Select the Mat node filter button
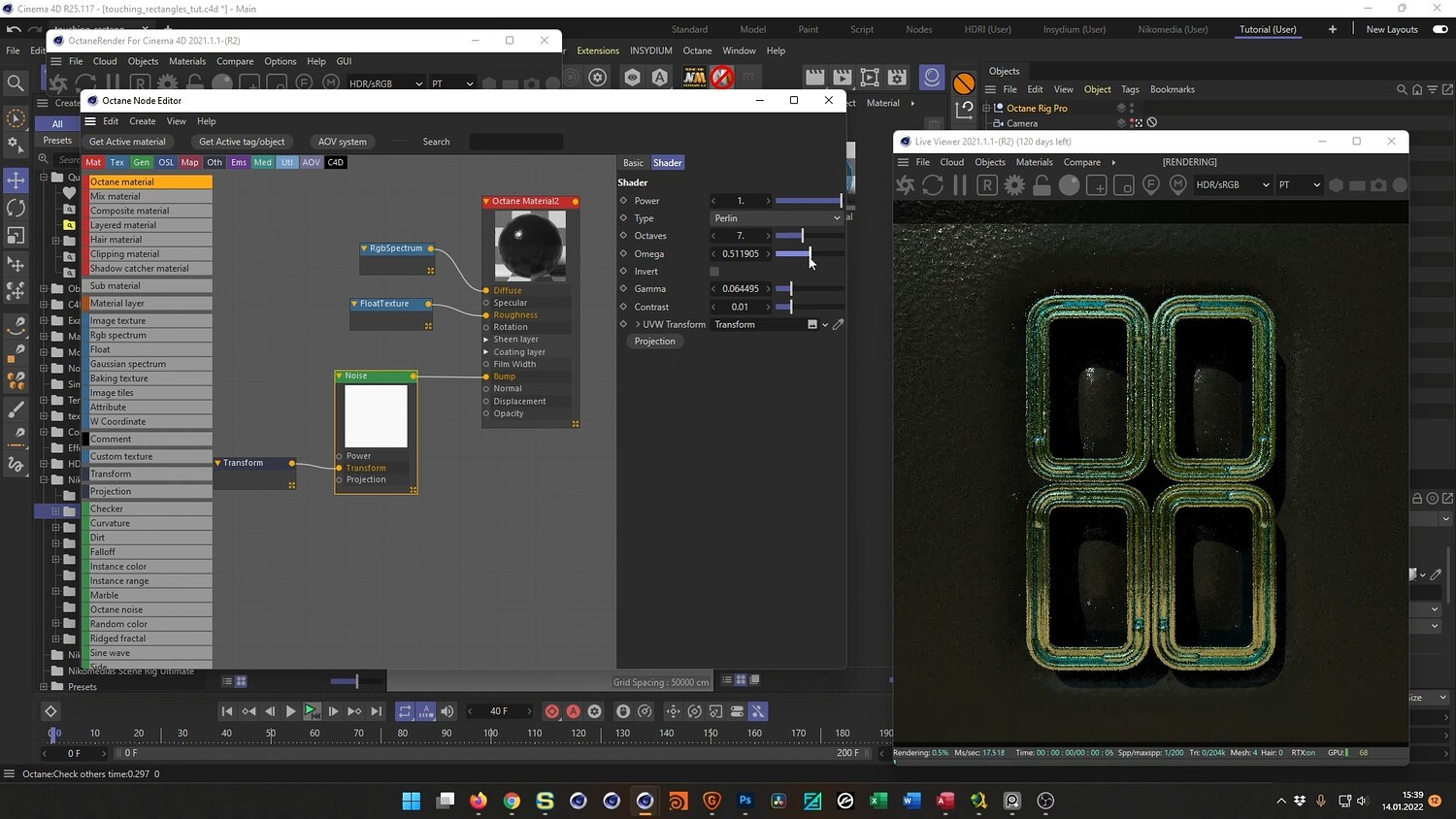Screen dimensions: 1456x819 tap(93, 162)
